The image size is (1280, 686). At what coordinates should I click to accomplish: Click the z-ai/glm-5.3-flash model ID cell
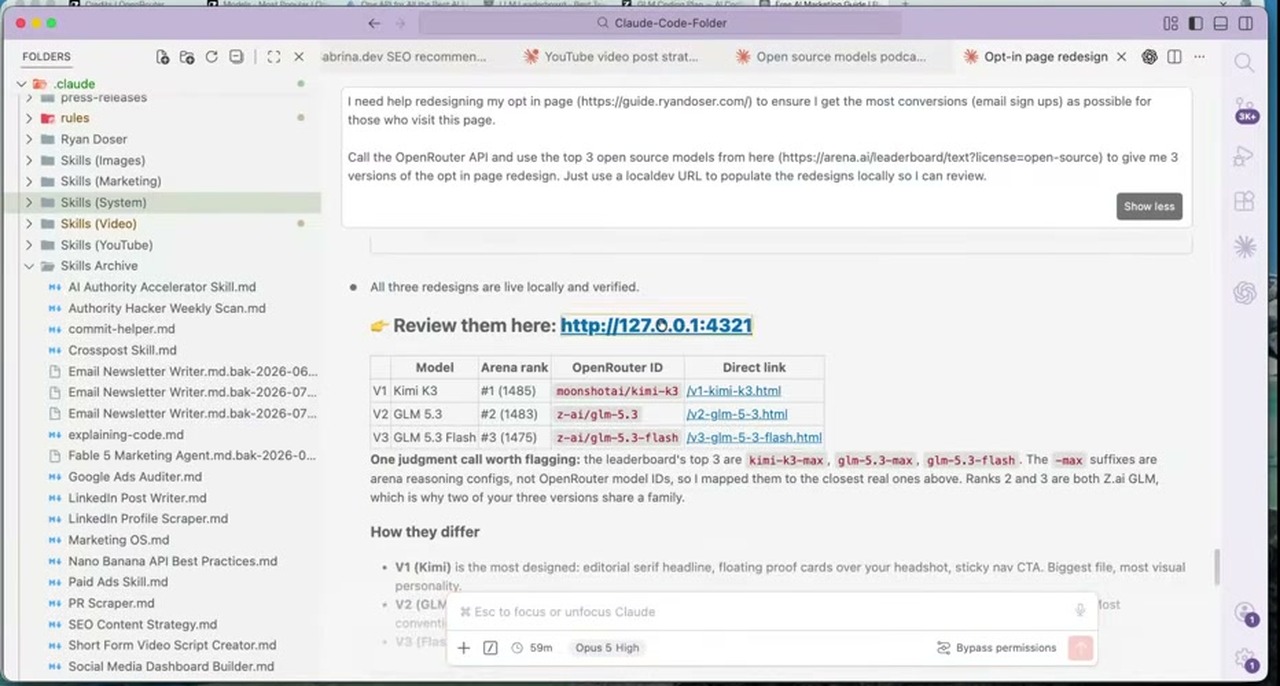(617, 437)
